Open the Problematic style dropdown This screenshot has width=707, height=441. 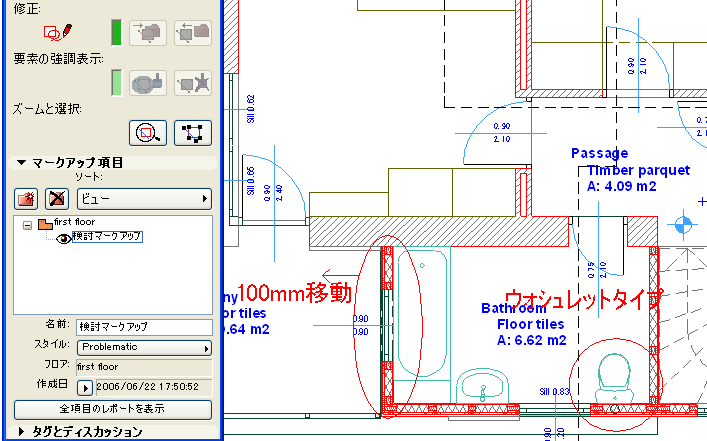[144, 347]
